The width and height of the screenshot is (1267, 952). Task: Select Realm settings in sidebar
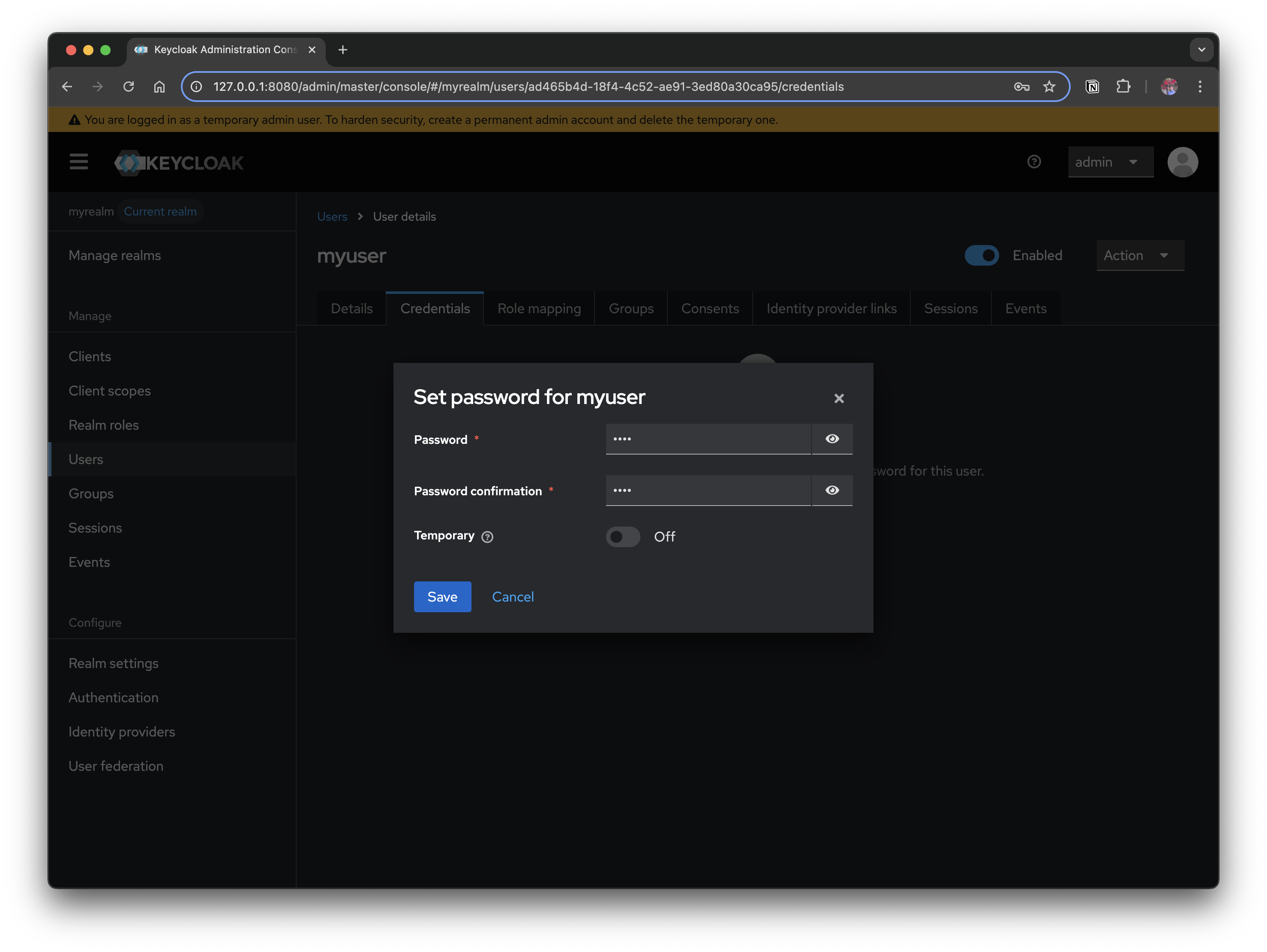[114, 663]
